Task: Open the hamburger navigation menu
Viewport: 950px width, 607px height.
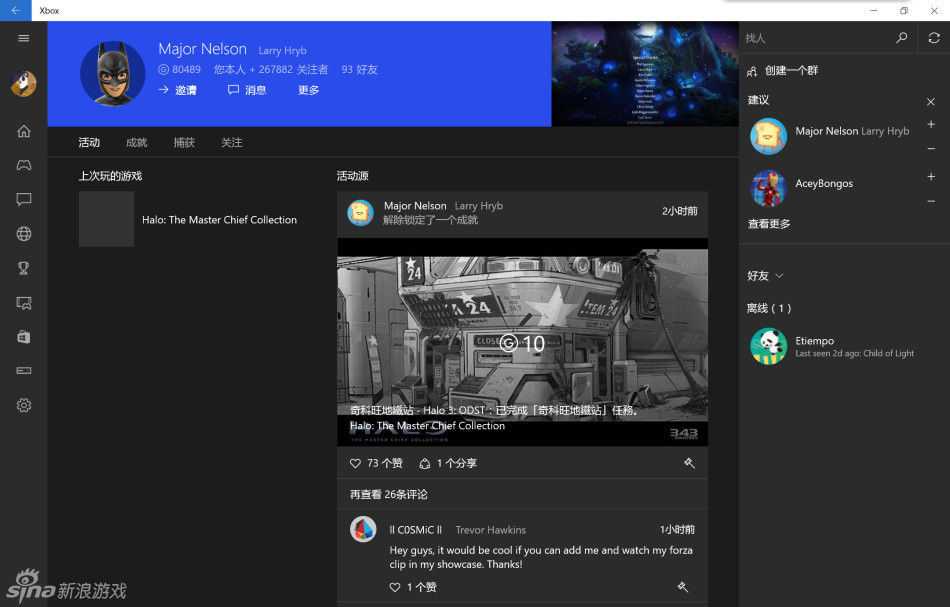Action: [x=24, y=38]
